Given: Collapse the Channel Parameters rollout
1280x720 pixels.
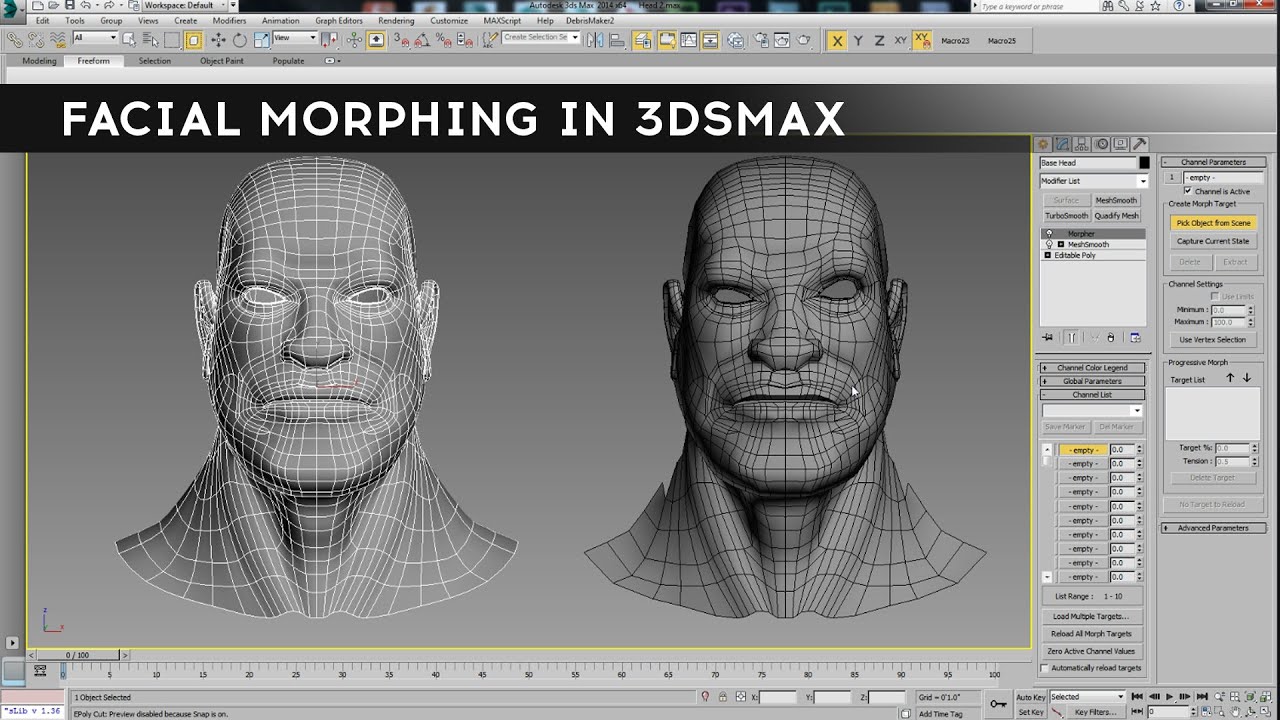Looking at the screenshot, I should click(x=1213, y=162).
